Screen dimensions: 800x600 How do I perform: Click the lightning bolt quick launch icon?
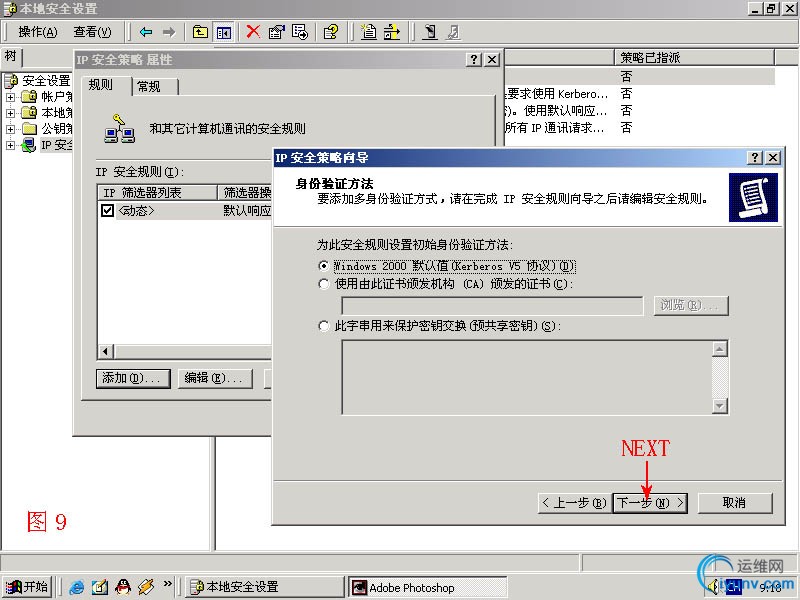click(145, 587)
